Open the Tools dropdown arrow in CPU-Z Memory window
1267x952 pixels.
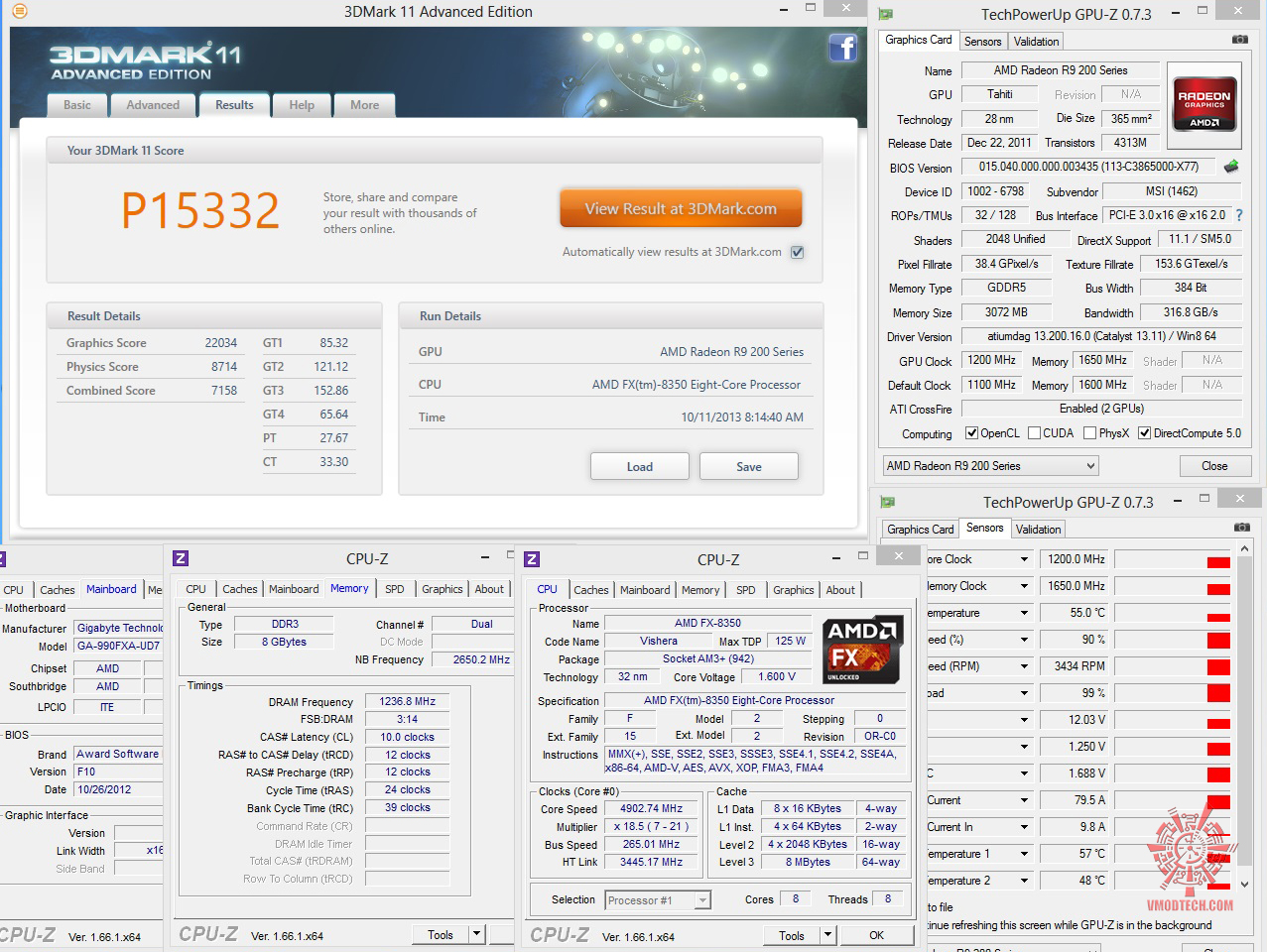[476, 934]
